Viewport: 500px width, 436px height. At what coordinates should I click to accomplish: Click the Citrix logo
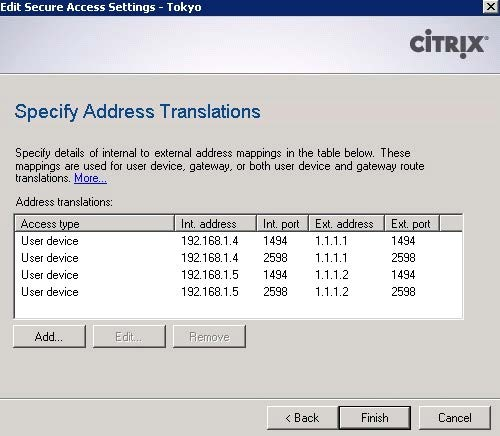[x=449, y=44]
